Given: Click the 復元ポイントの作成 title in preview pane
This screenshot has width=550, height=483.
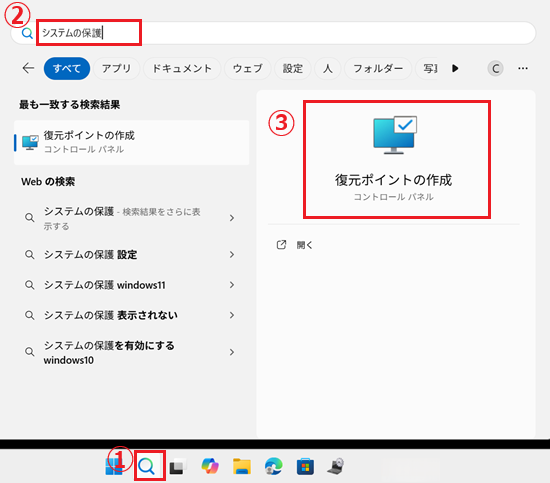Looking at the screenshot, I should (394, 180).
